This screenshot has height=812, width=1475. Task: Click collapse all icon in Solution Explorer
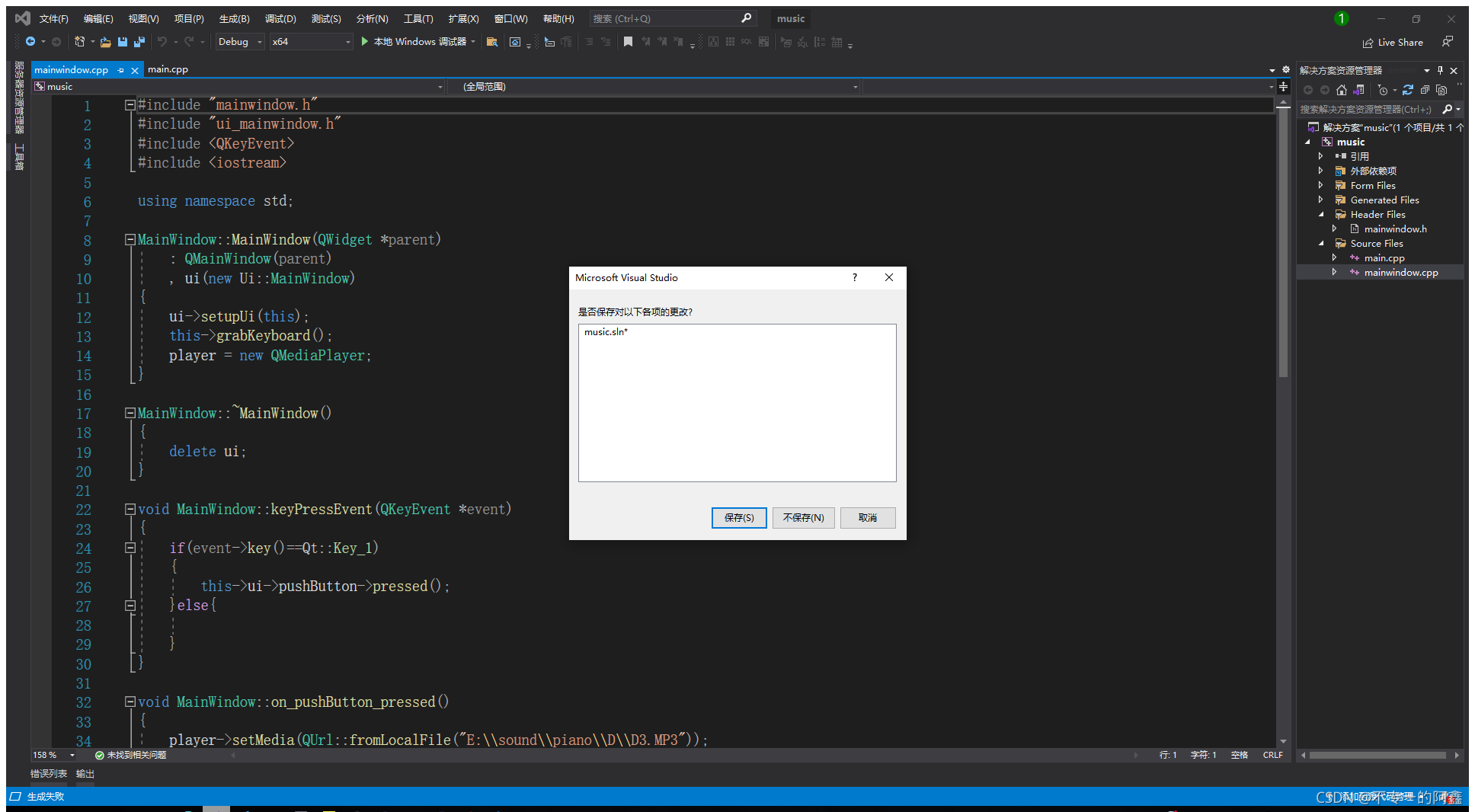pos(1425,90)
